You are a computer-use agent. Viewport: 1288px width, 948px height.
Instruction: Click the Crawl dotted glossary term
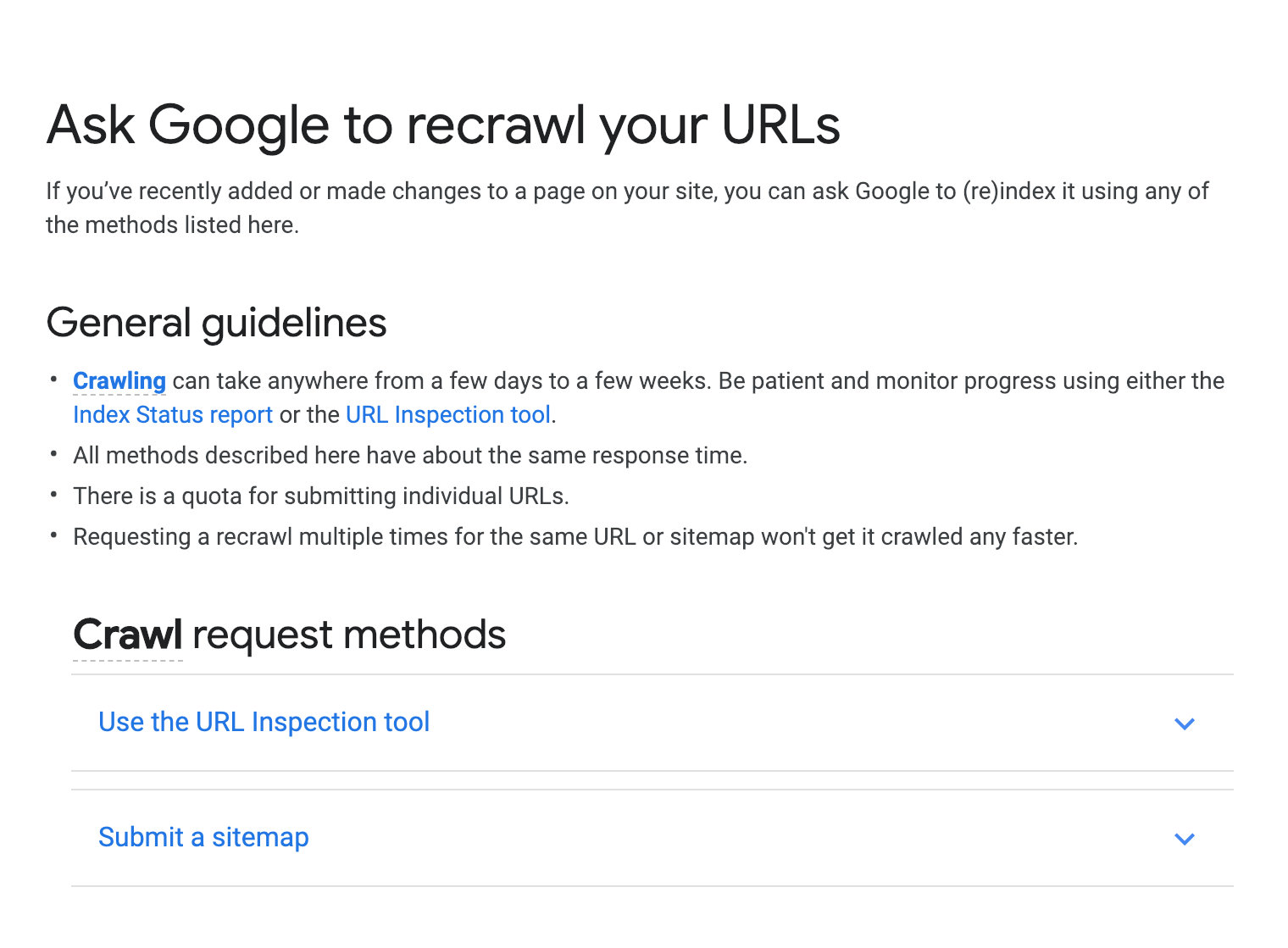tap(128, 634)
